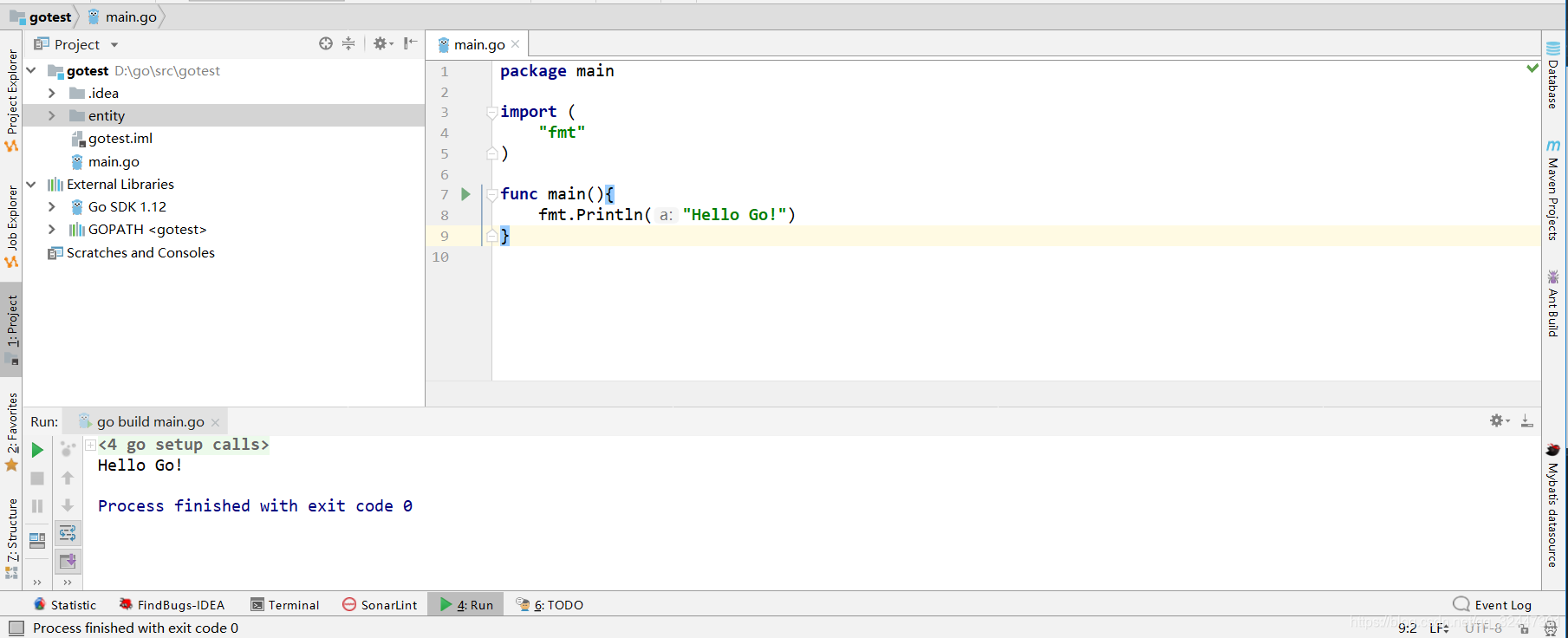Viewport: 1568px width, 638px height.
Task: Click the Hello Go! console output line
Action: click(140, 465)
